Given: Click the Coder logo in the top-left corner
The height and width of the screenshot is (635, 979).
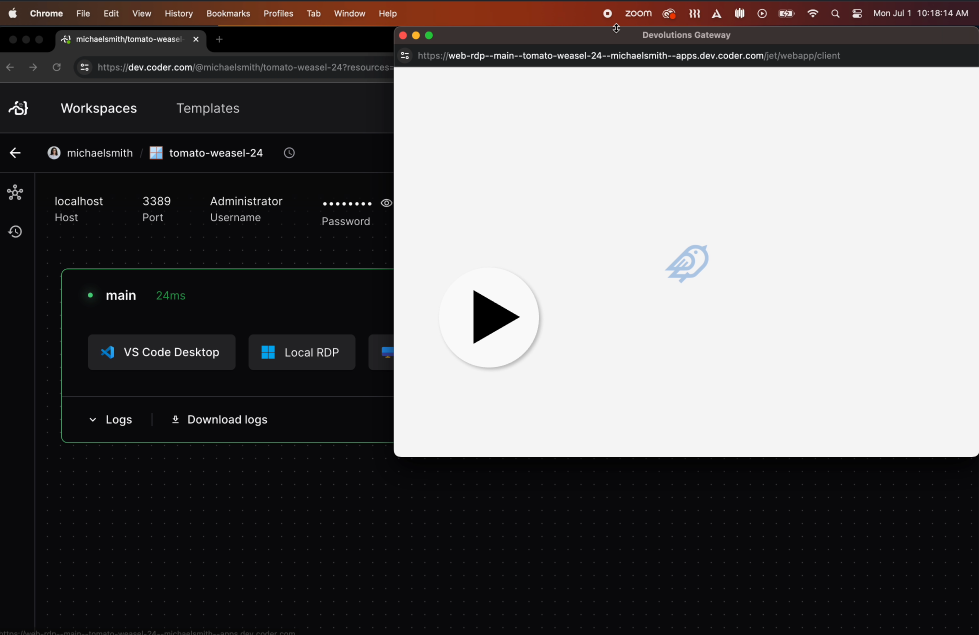Looking at the screenshot, I should click(19, 107).
